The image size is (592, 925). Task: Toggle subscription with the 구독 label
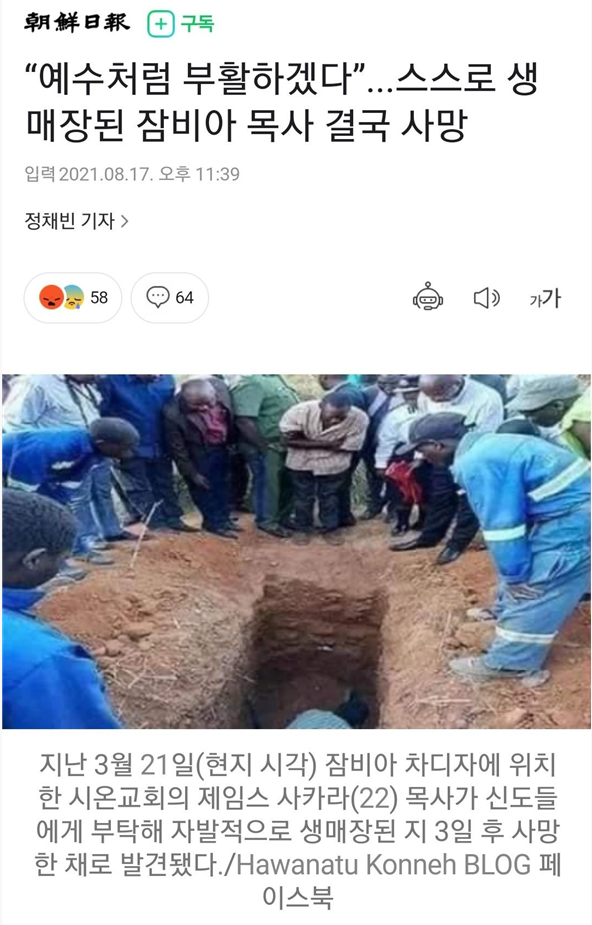coord(197,24)
